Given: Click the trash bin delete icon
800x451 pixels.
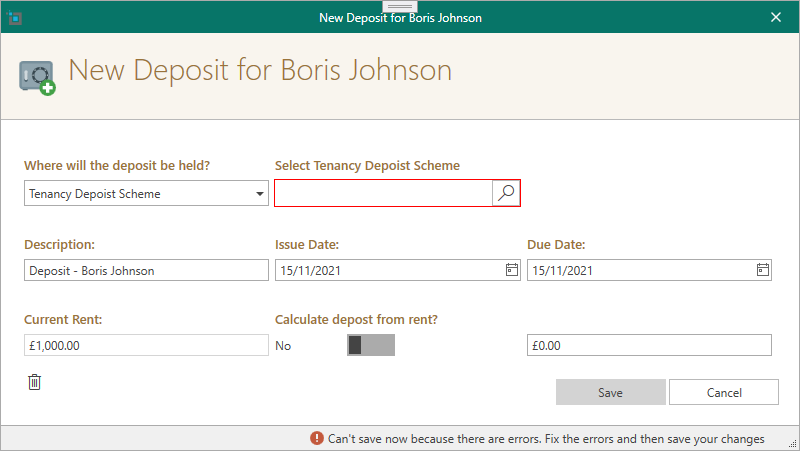Looking at the screenshot, I should point(34,382).
